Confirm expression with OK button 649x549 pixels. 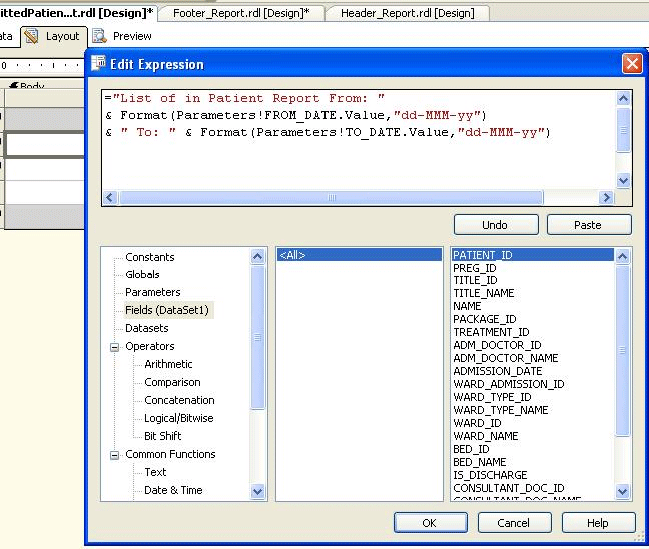pos(430,522)
